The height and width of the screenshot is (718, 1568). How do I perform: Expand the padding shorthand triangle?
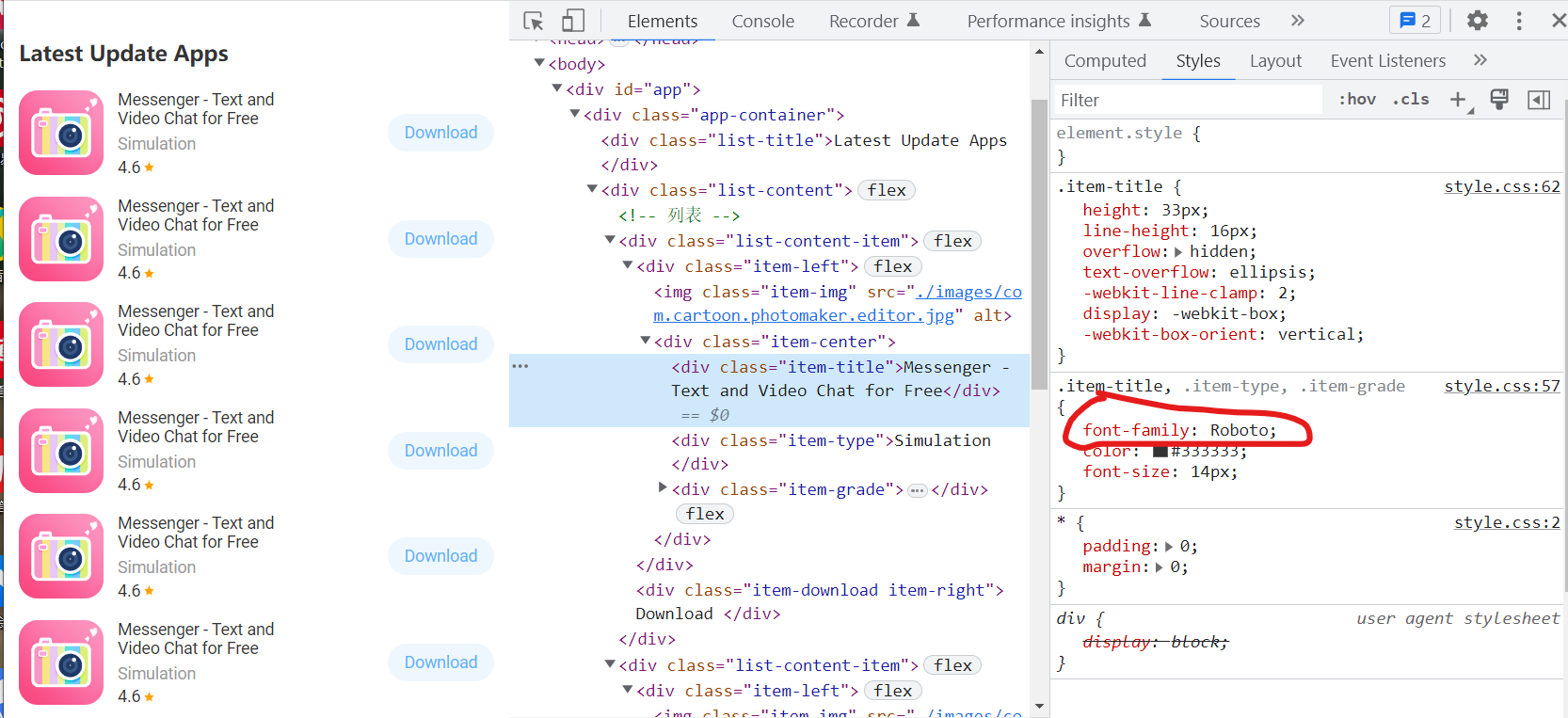pos(1169,547)
